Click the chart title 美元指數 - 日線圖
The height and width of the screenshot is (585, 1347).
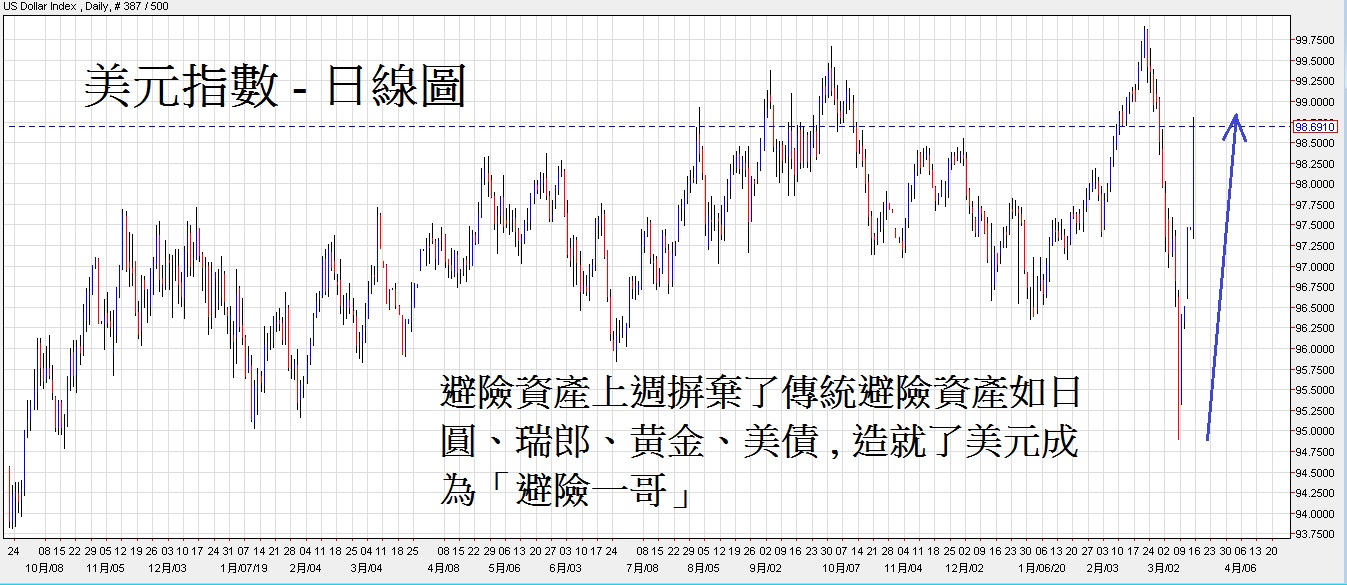tap(274, 88)
